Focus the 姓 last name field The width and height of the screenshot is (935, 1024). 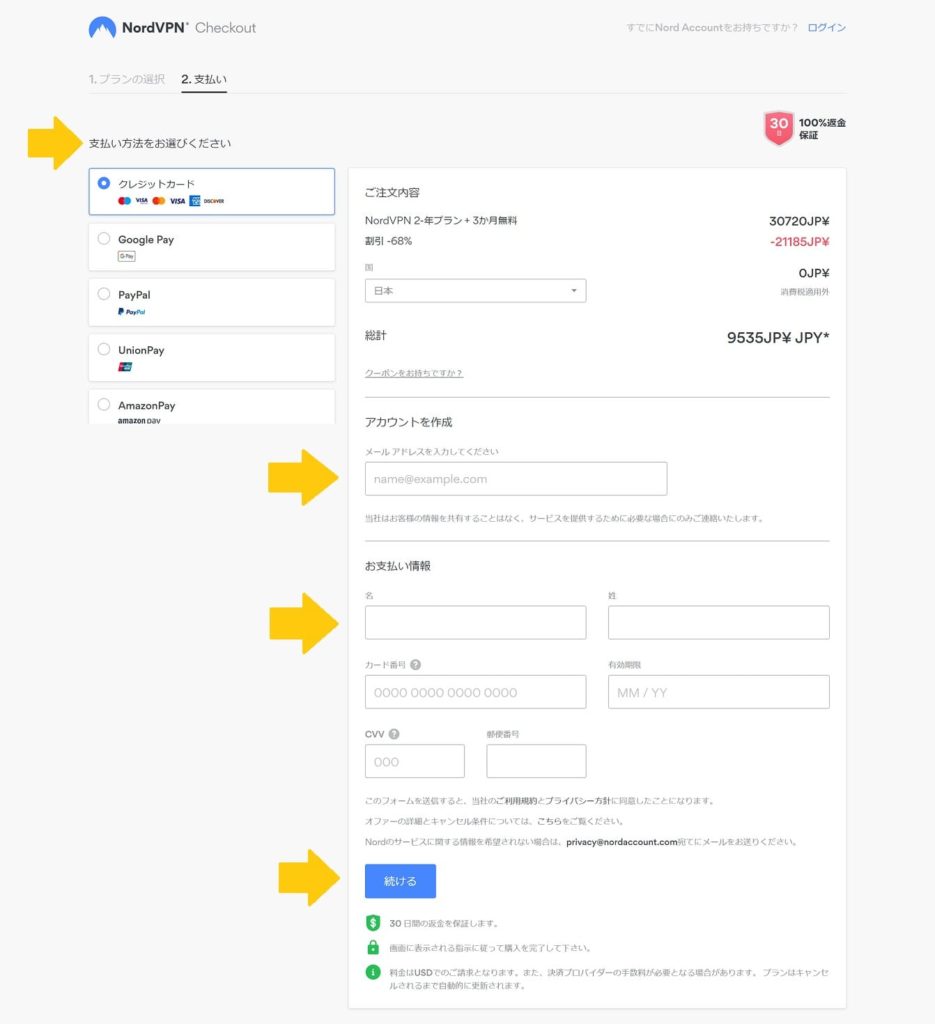[719, 622]
